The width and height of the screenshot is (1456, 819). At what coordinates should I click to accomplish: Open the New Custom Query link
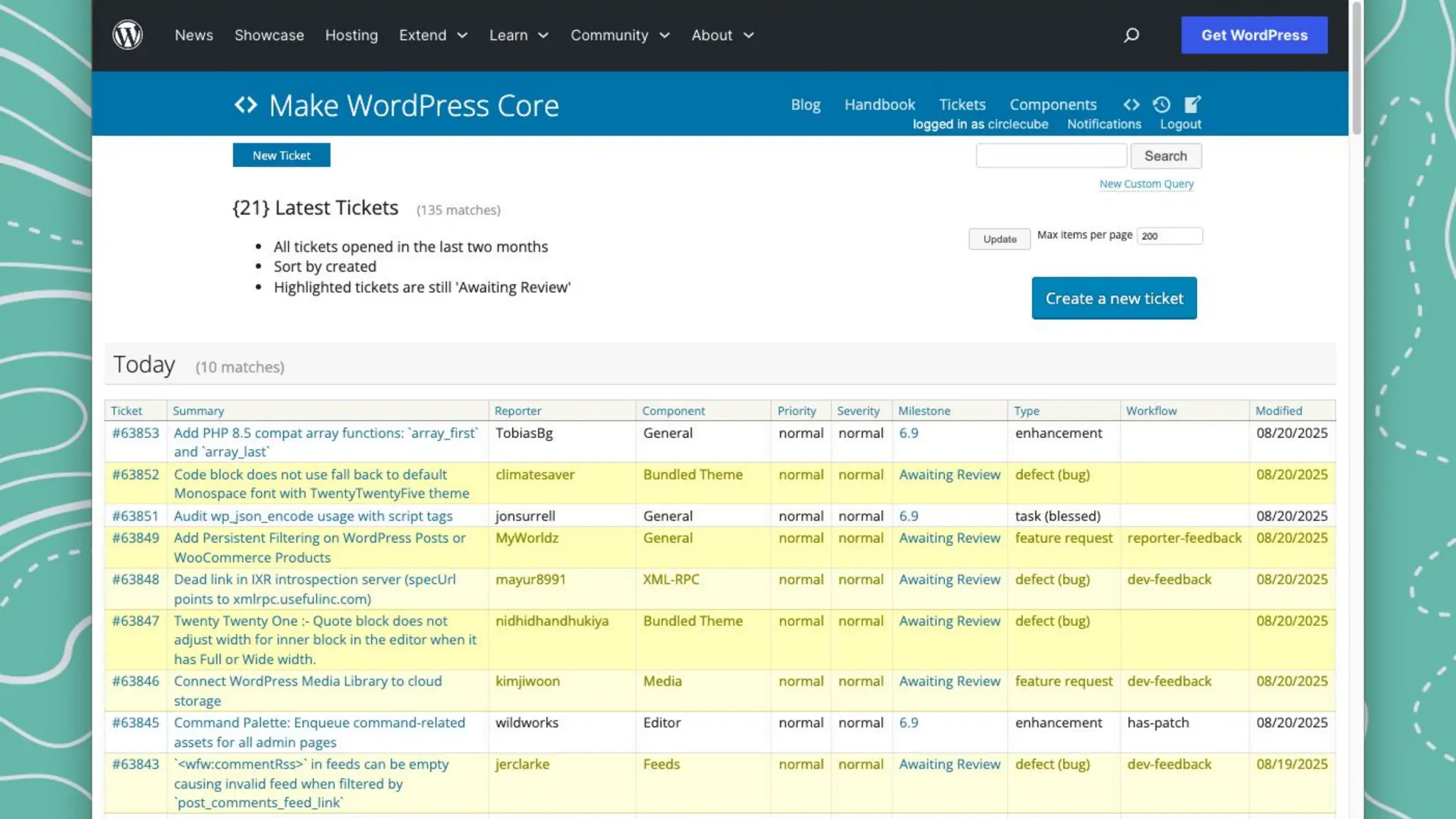click(1146, 184)
